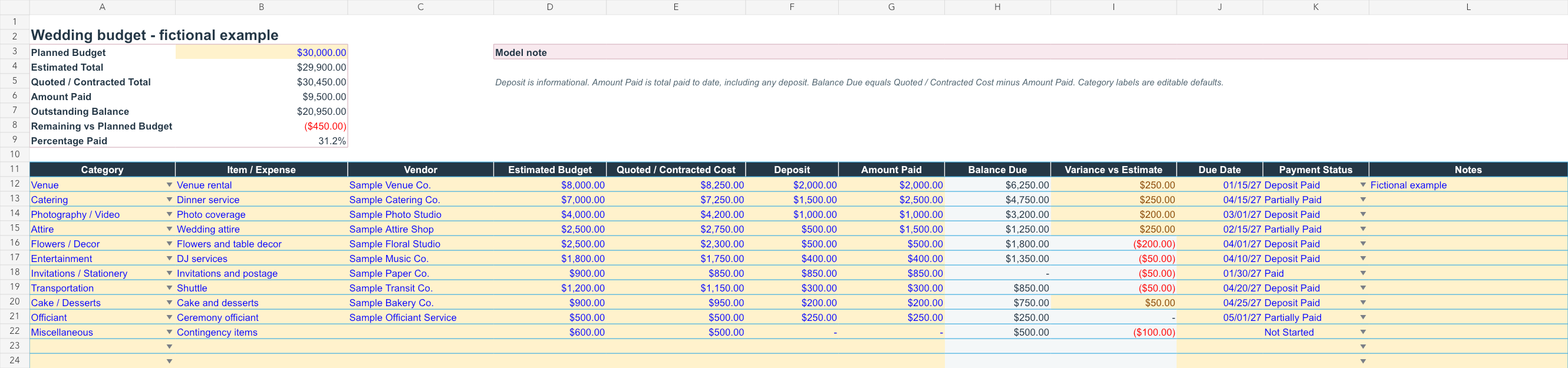This screenshot has width=1568, height=368.
Task: Open the Category dropdown arrow for Attire
Action: coord(169,229)
